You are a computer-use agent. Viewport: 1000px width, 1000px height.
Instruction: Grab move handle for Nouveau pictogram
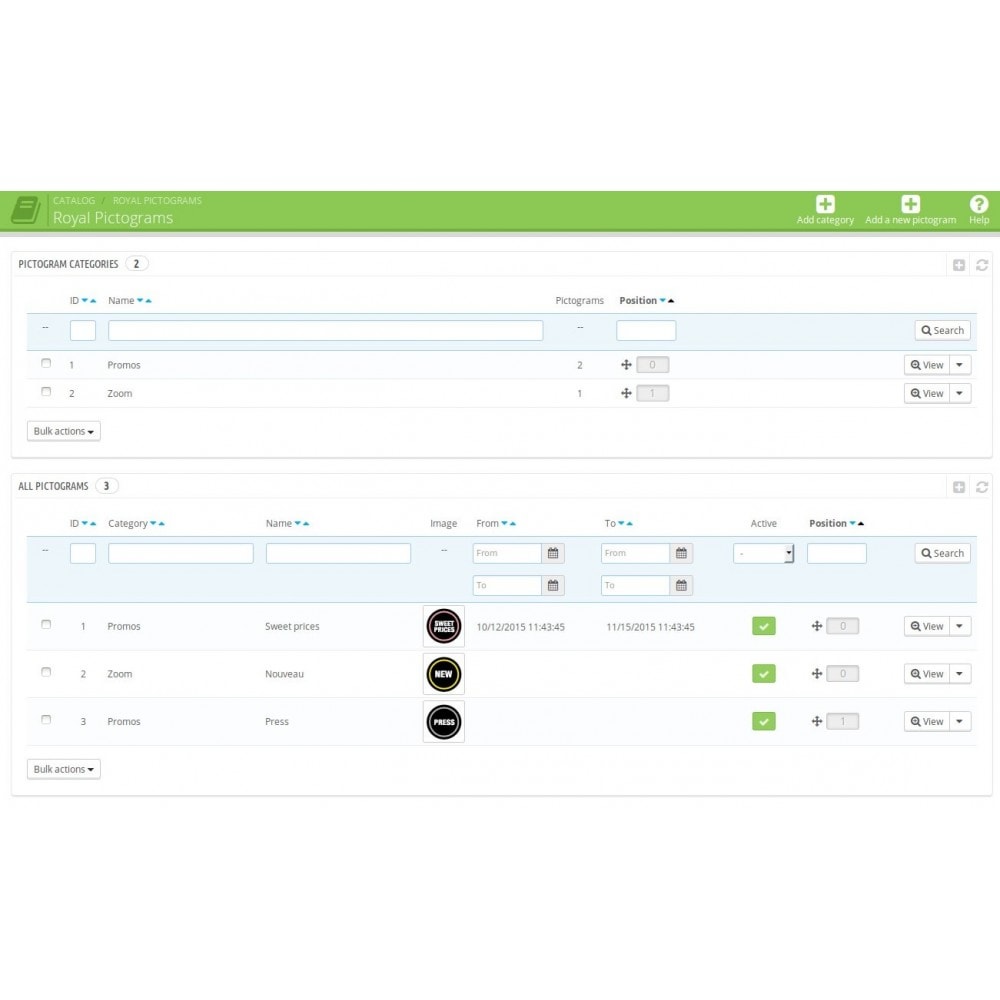(816, 673)
